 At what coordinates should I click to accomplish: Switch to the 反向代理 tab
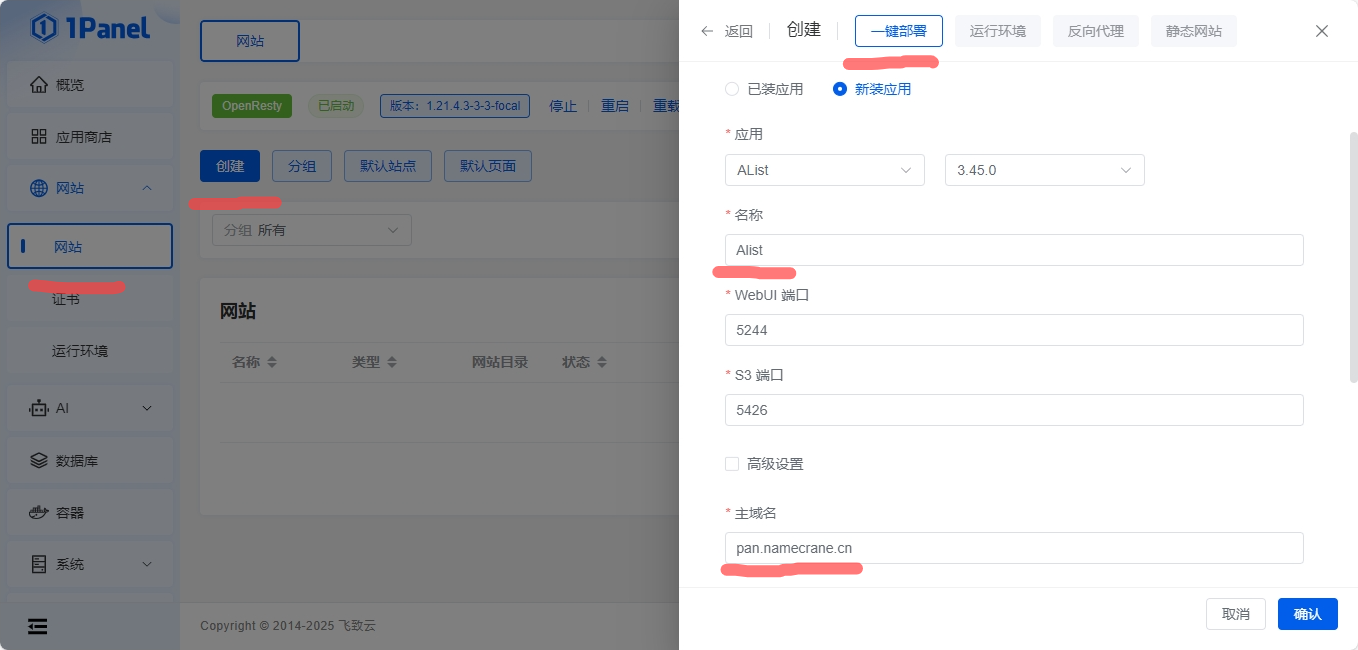1096,31
